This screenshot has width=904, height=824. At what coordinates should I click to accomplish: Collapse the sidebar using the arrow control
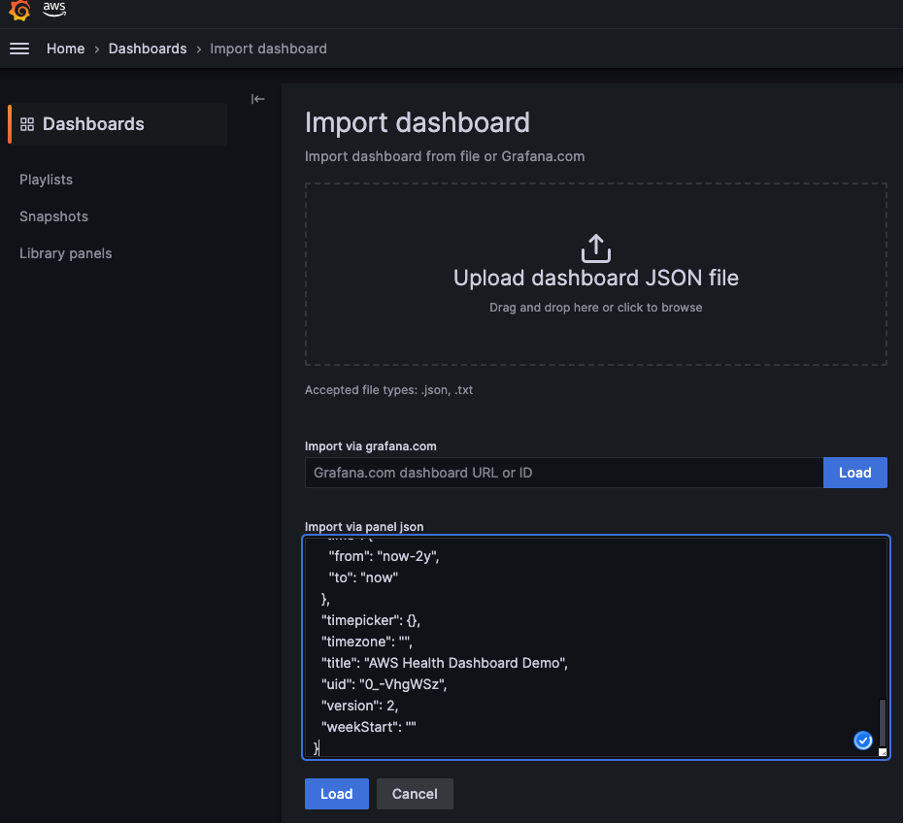[257, 98]
